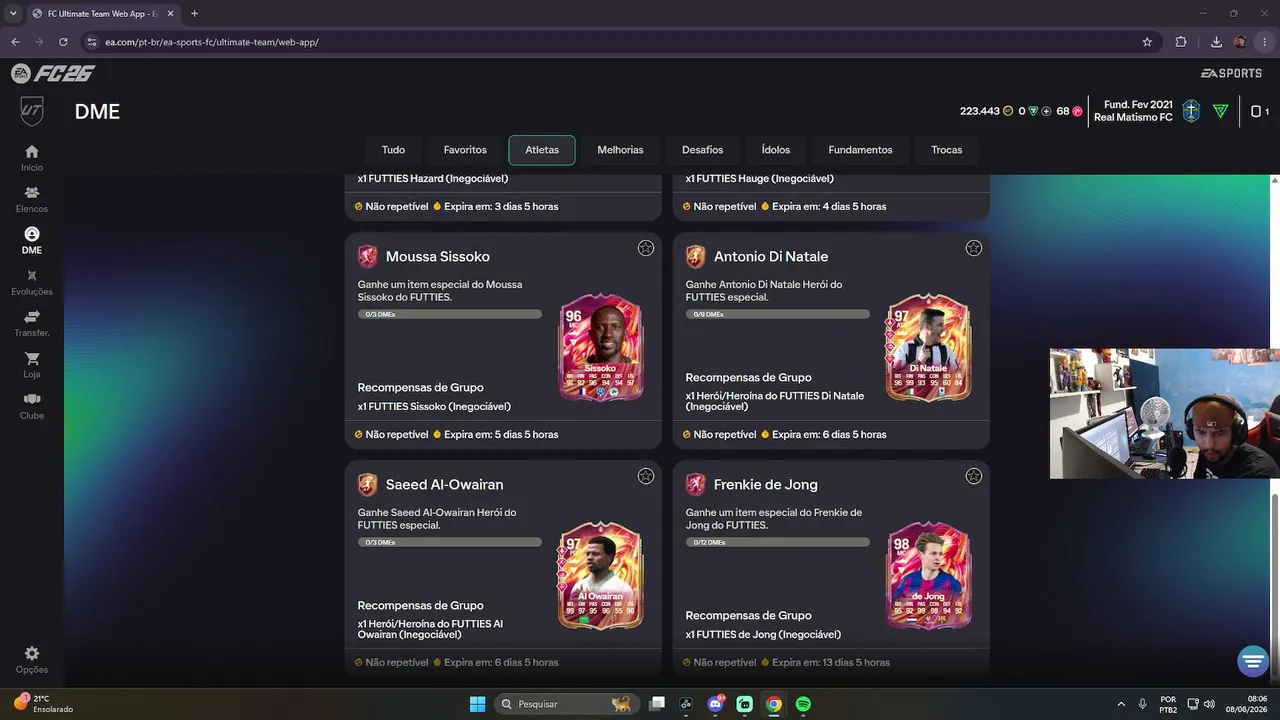Favorite the Saeed Al-Owairan challenge
Image resolution: width=1280 pixels, height=720 pixels.
(x=646, y=476)
